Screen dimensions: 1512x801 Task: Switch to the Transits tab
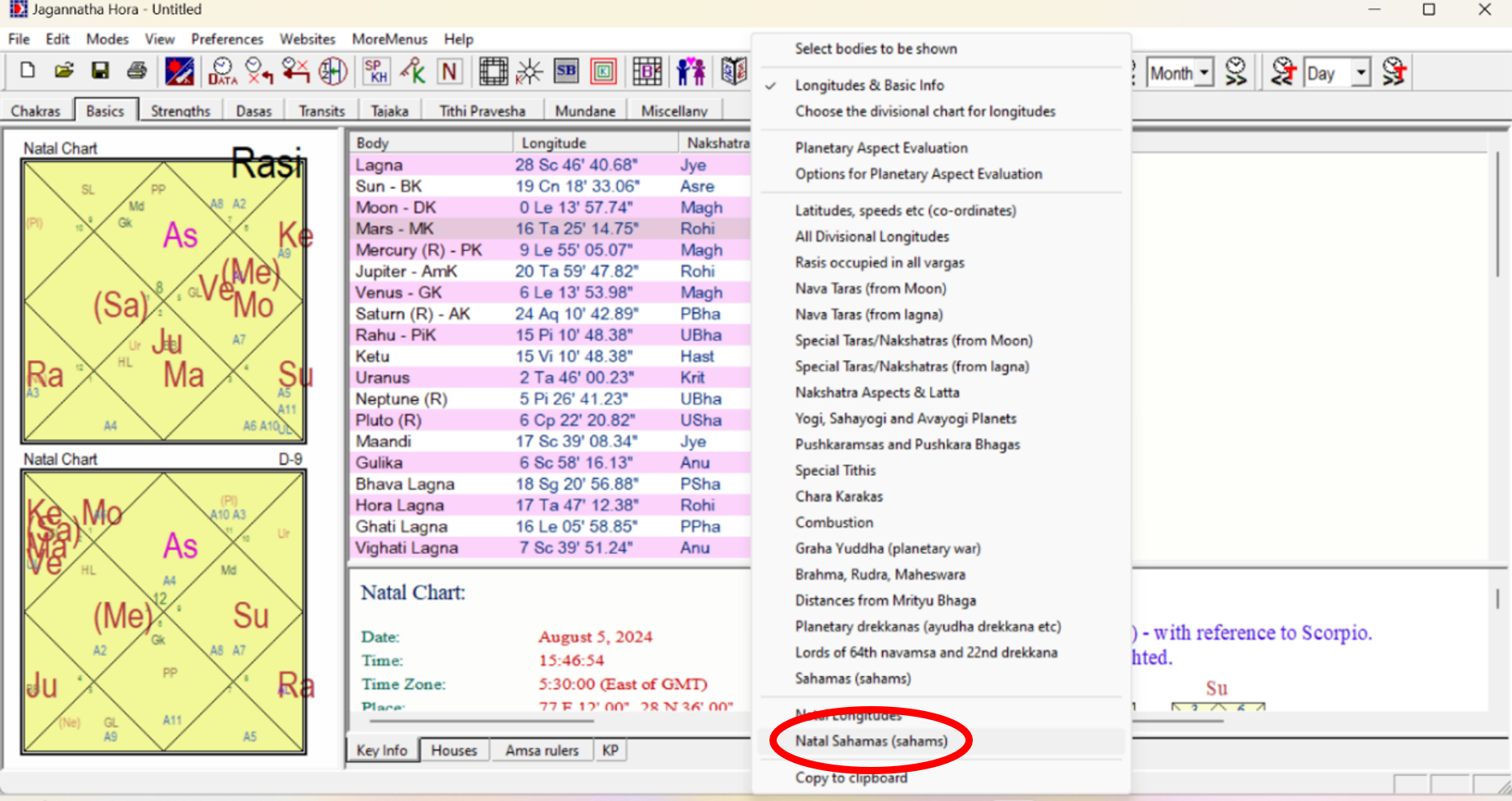(x=321, y=110)
